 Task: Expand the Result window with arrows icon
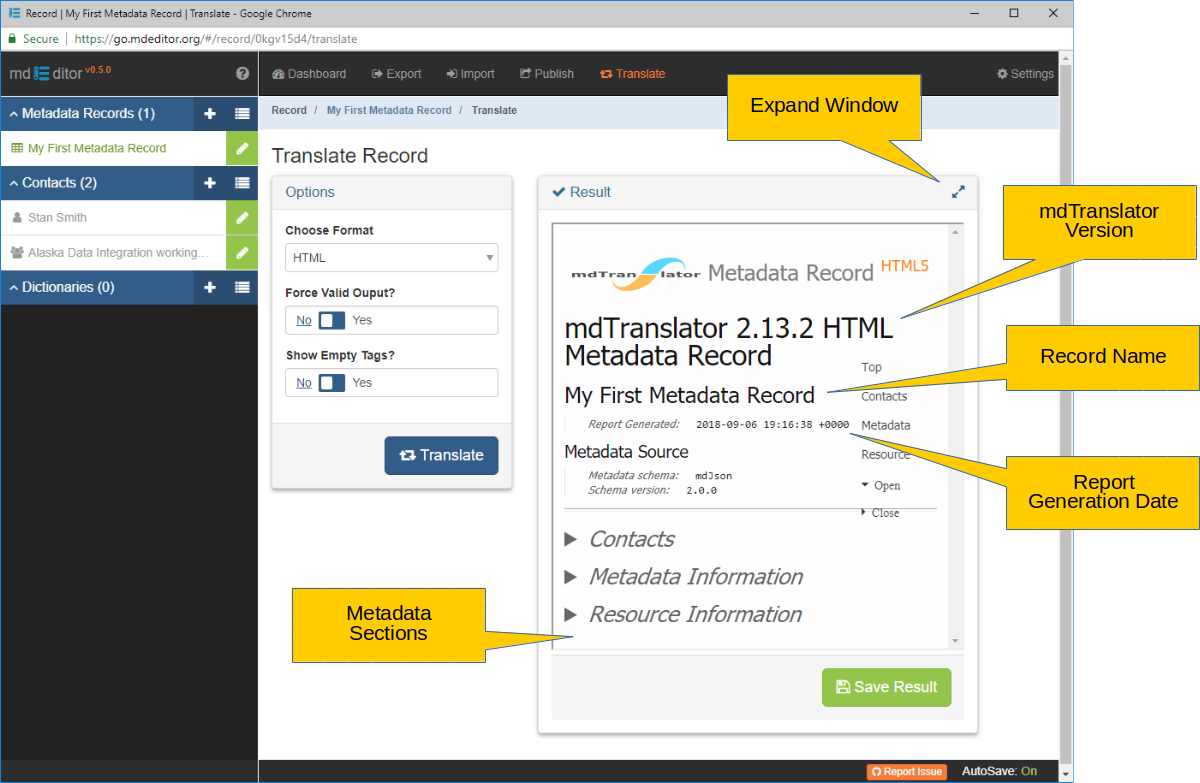tap(958, 192)
